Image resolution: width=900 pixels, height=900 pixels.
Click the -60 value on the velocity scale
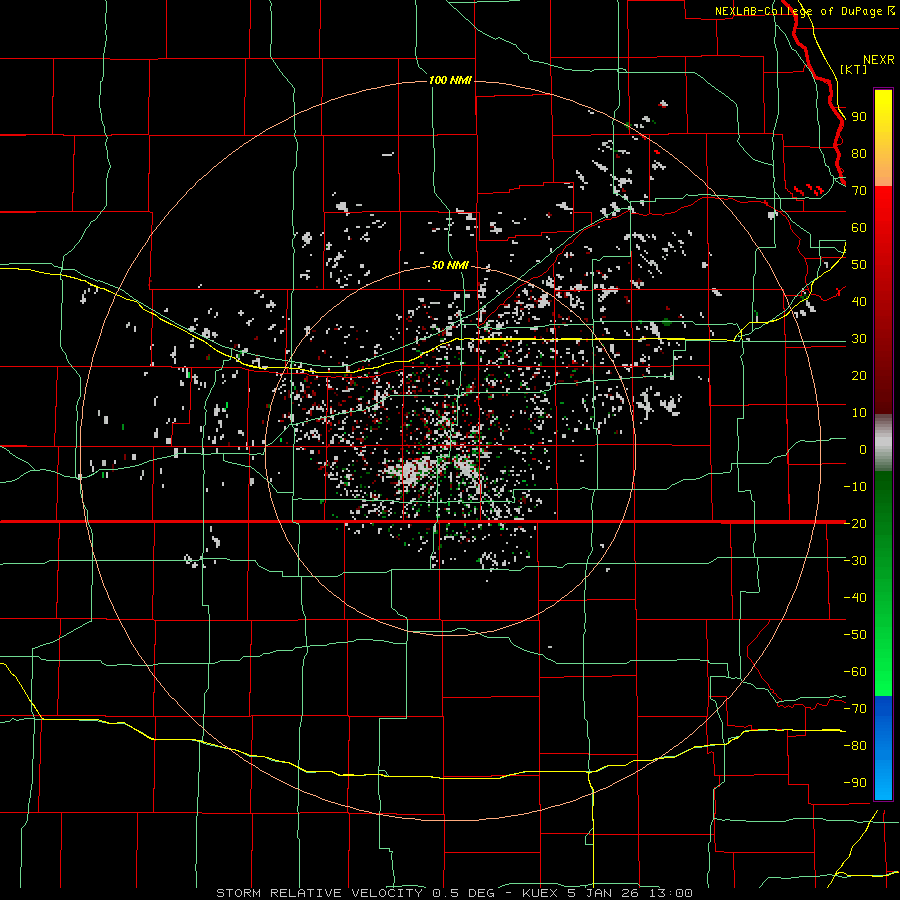coord(855,672)
